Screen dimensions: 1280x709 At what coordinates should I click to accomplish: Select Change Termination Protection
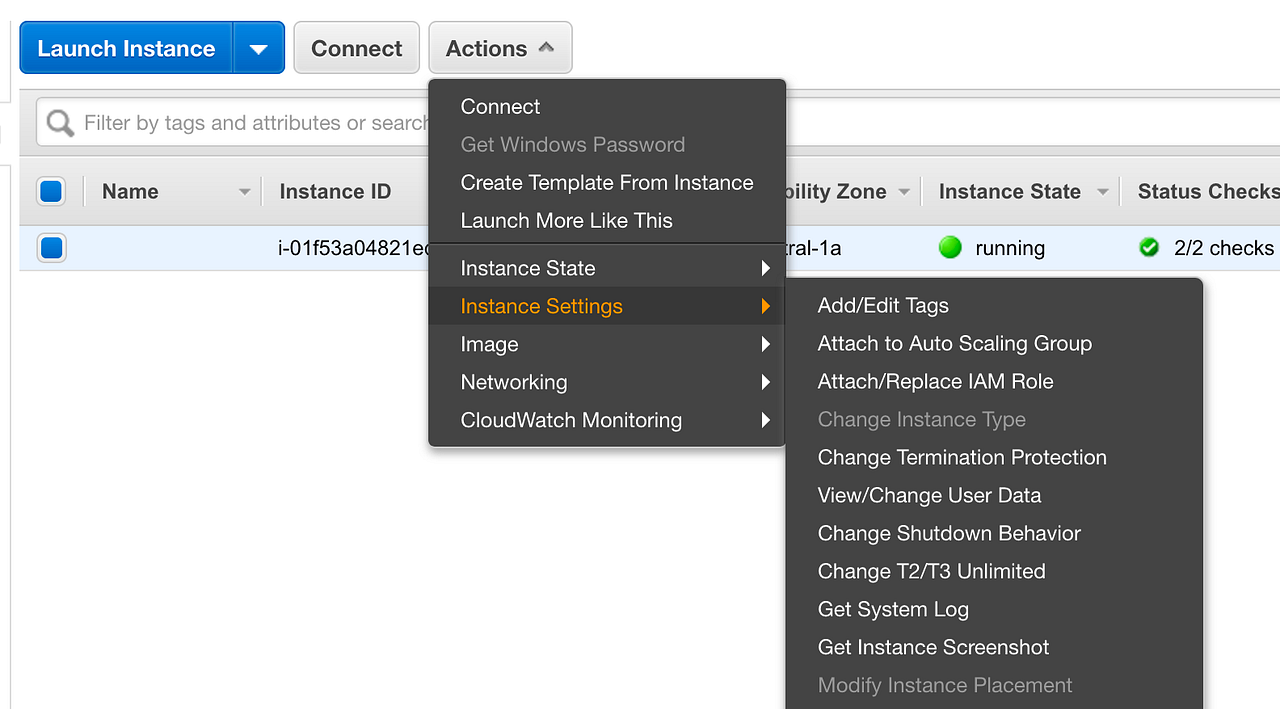pos(962,457)
